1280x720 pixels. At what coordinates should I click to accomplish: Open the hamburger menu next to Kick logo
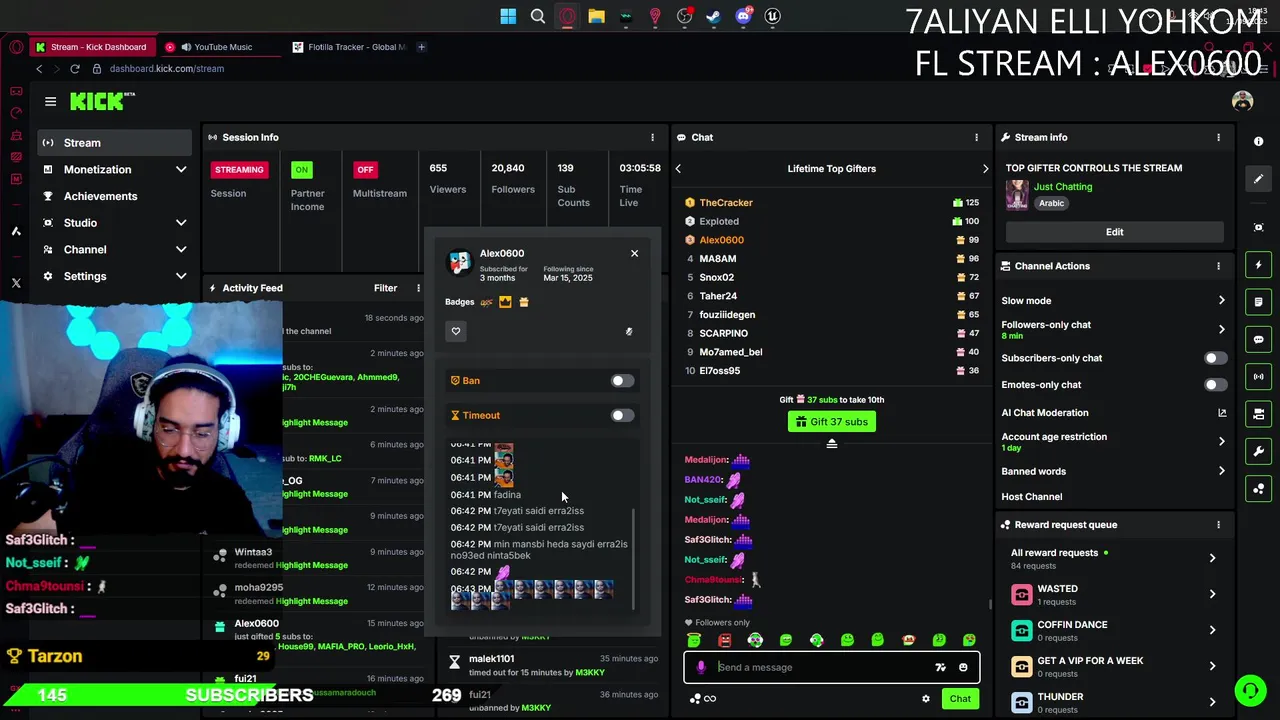point(50,101)
